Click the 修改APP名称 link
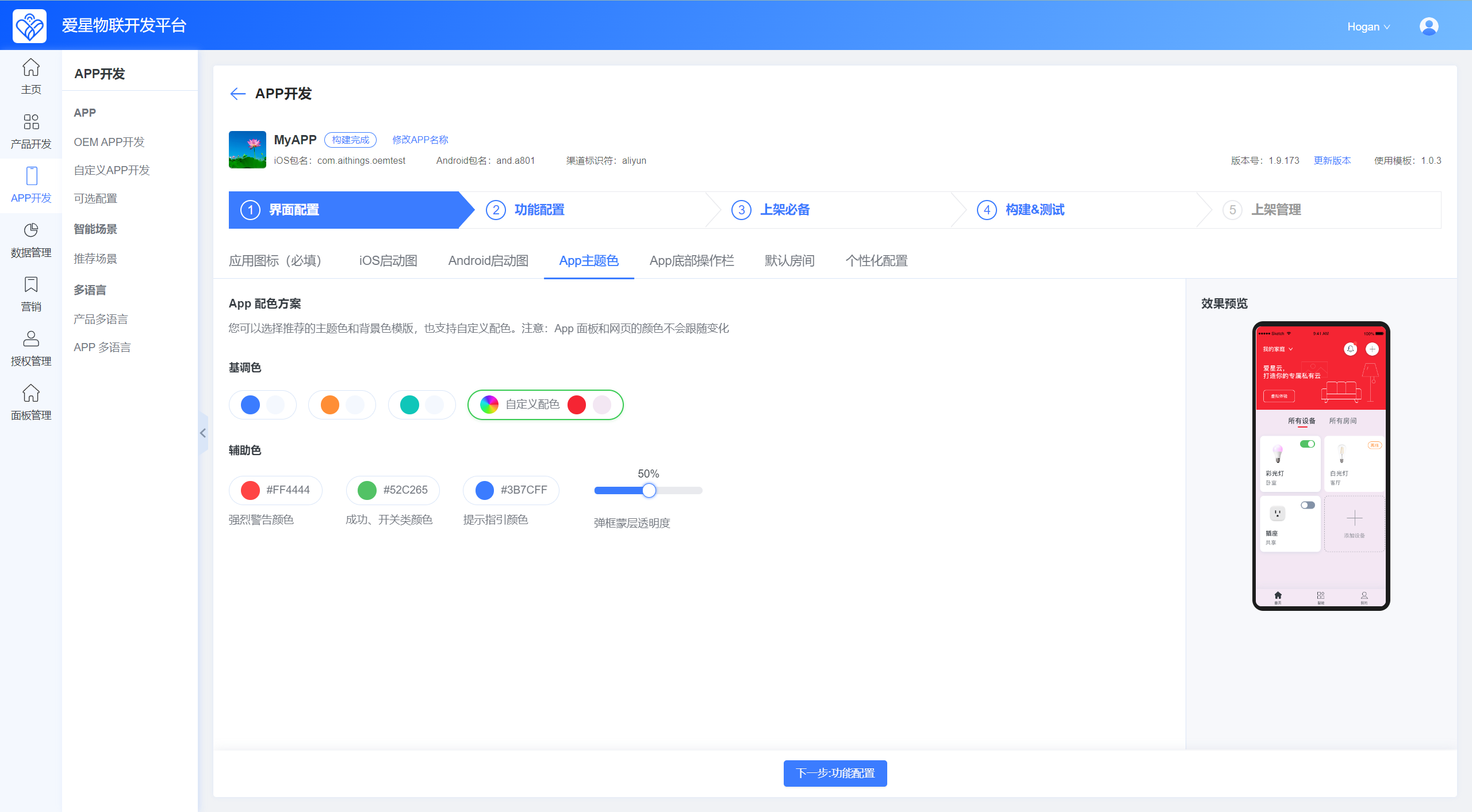The width and height of the screenshot is (1472, 812). point(420,140)
